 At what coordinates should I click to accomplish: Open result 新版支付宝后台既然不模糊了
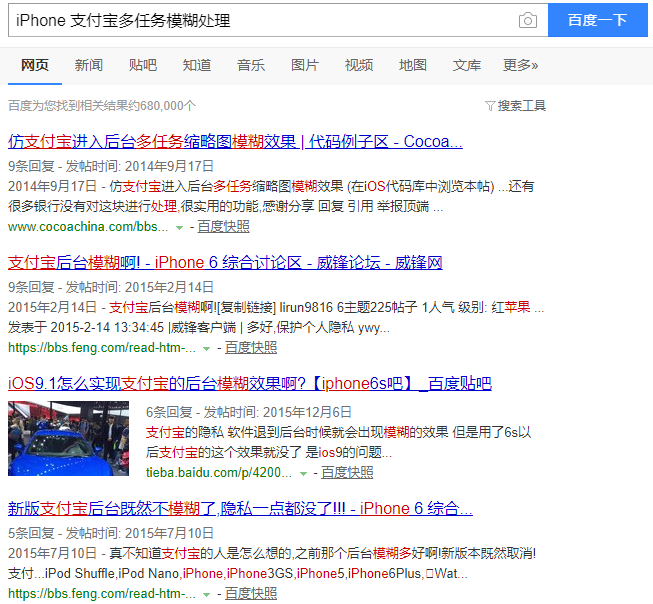tap(240, 508)
